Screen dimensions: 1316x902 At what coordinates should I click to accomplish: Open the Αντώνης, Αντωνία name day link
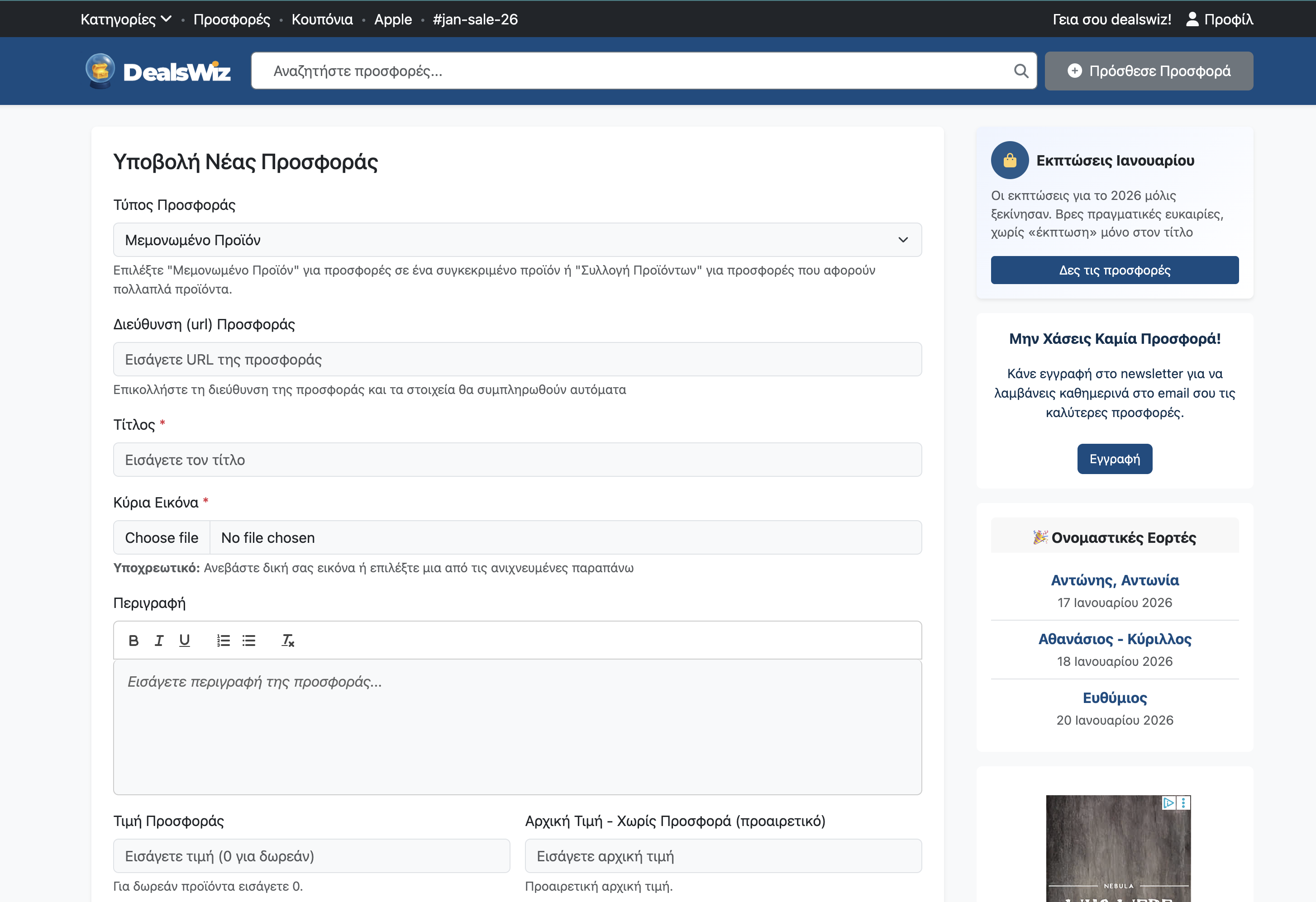coord(1115,579)
